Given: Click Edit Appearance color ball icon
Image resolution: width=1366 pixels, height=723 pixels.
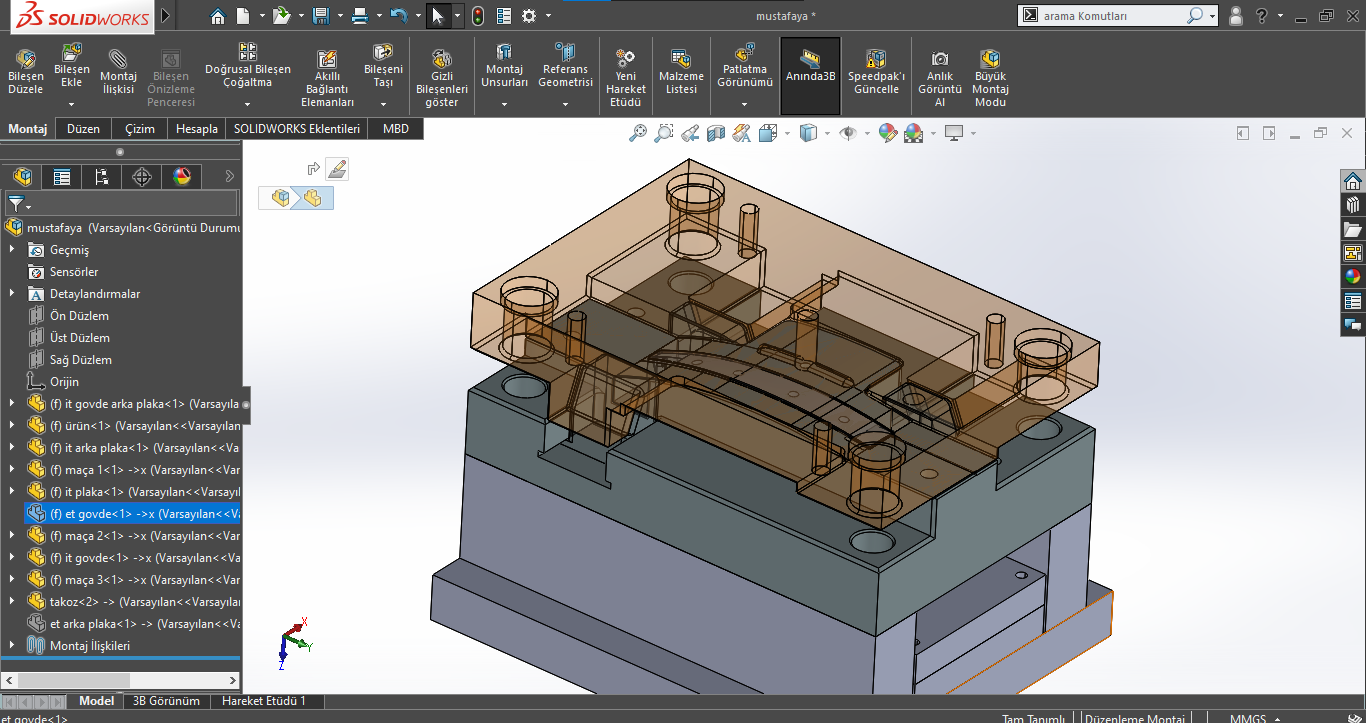Looking at the screenshot, I should tap(887, 133).
